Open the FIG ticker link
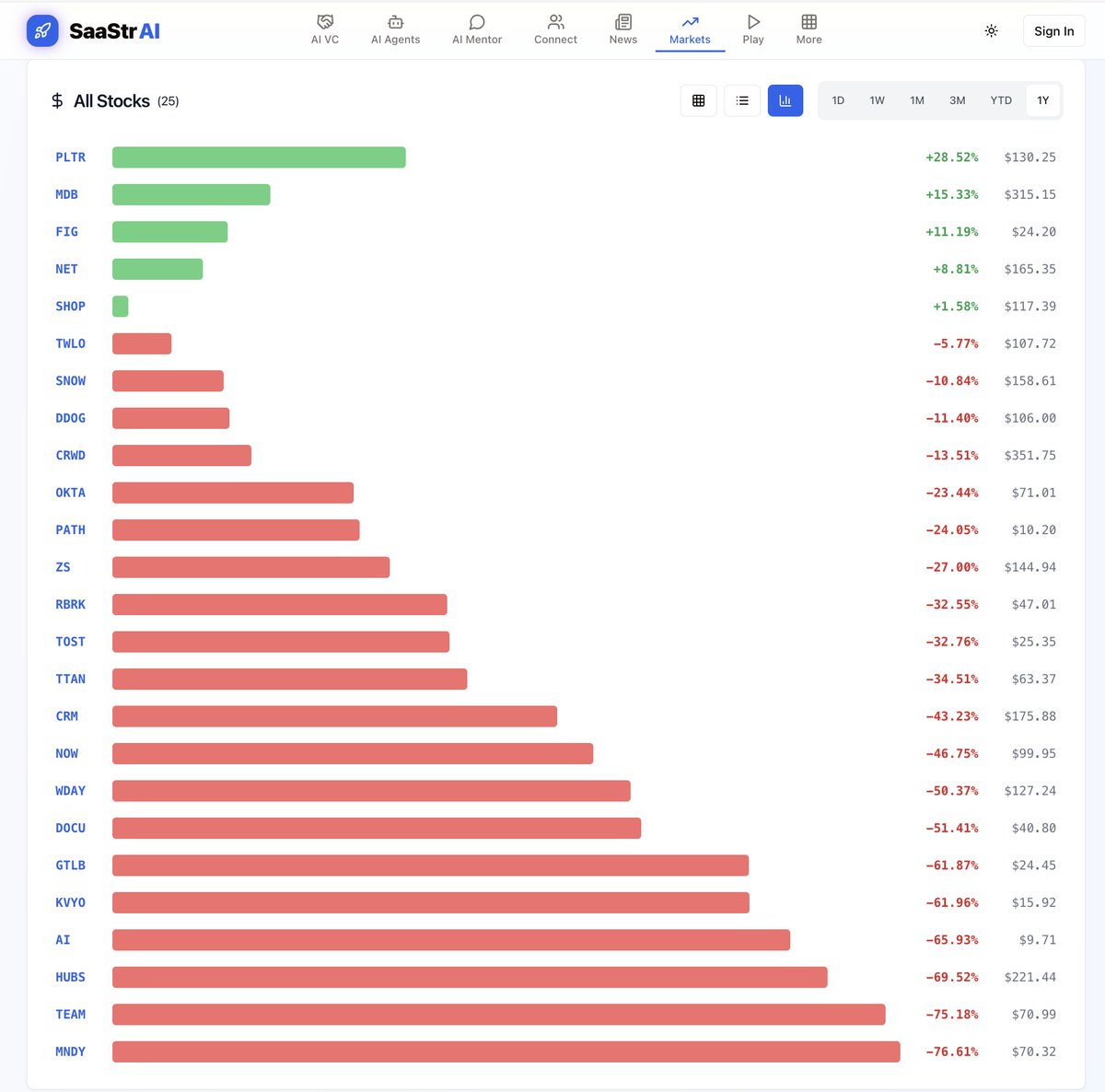This screenshot has width=1105, height=1092. [66, 232]
